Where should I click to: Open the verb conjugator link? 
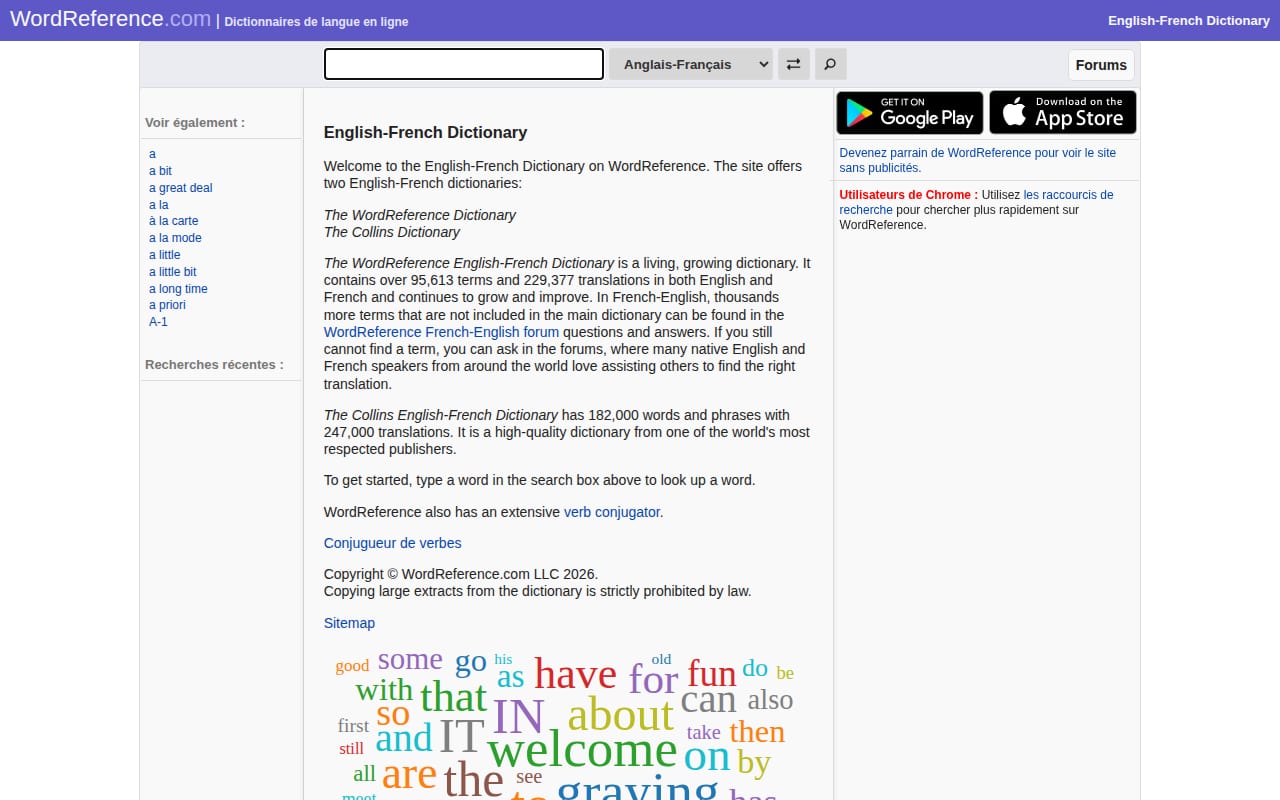pos(612,512)
